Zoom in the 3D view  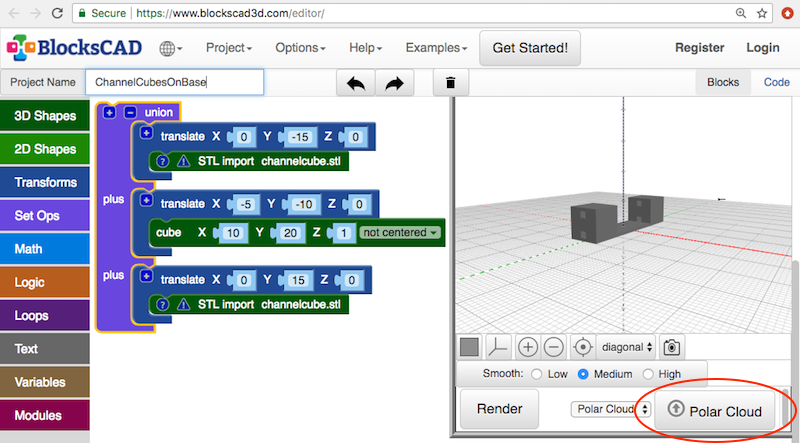[528, 347]
